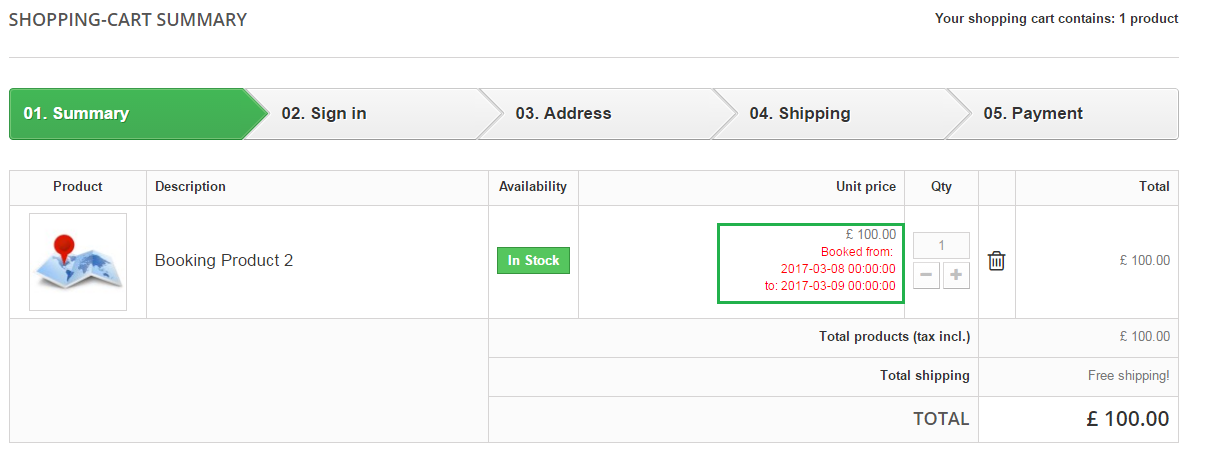Decrease quantity with the minus button
The height and width of the screenshot is (462, 1210).
point(927,276)
